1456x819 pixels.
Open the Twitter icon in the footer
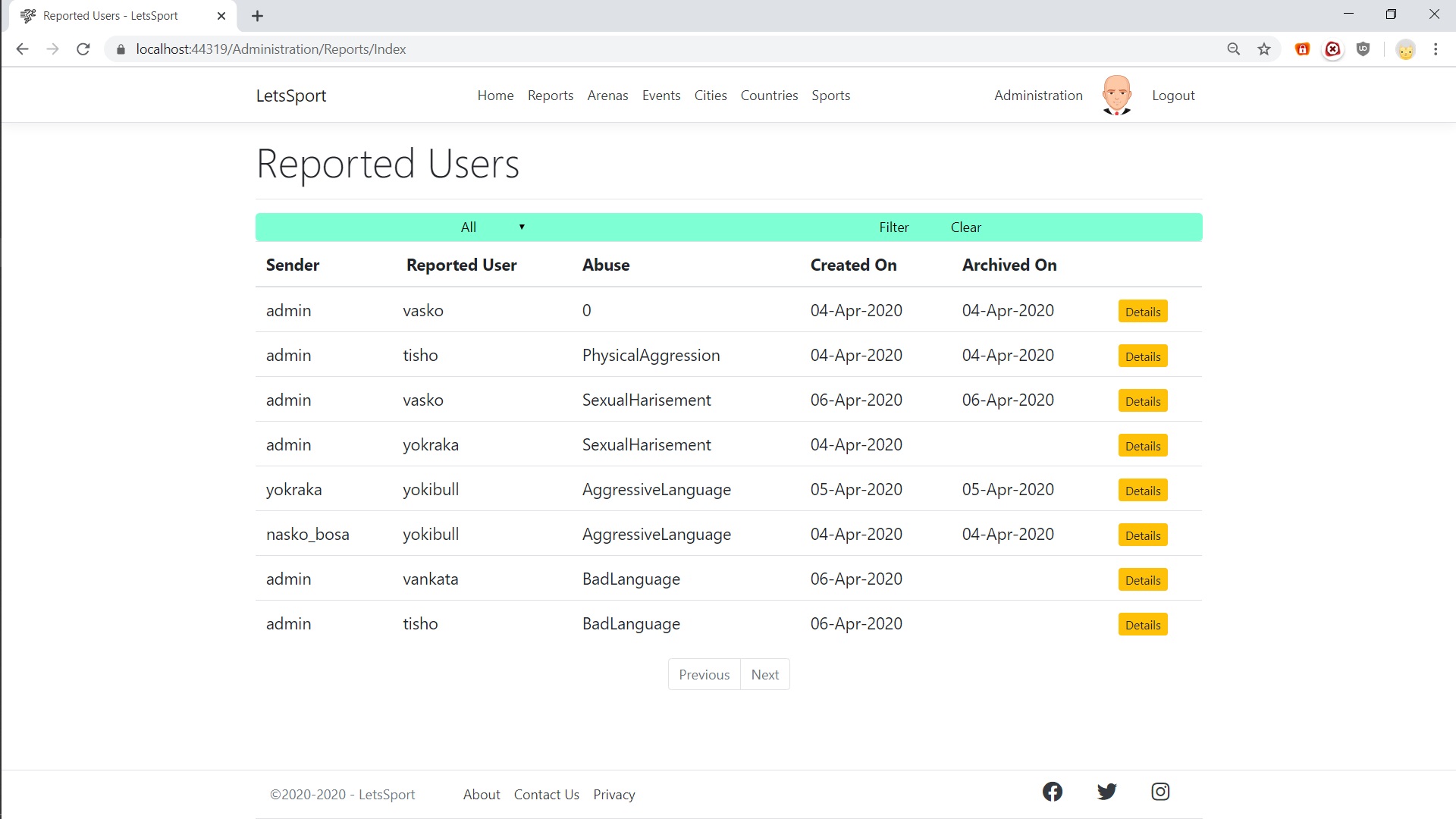[x=1107, y=792]
